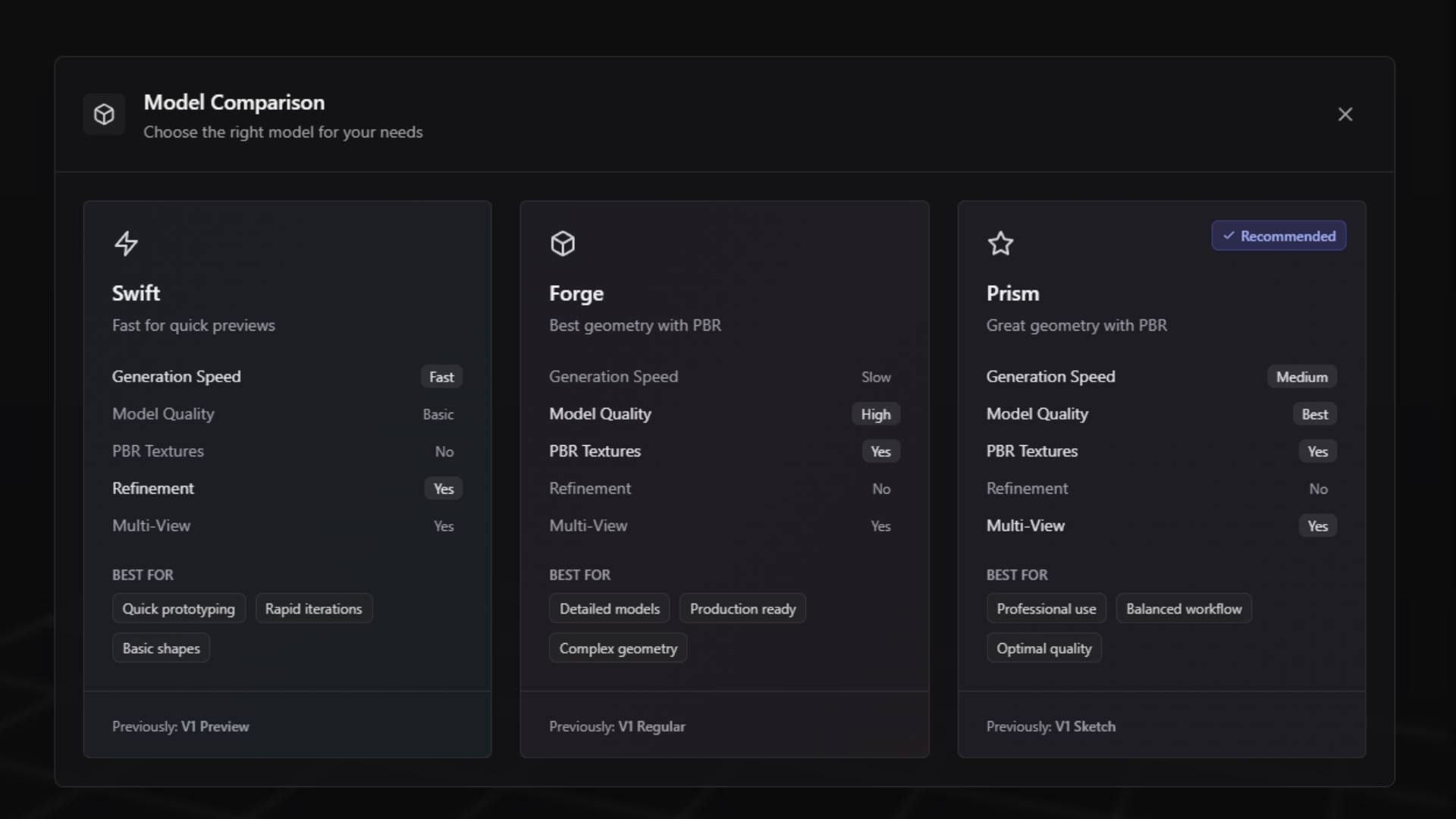Click Multi-View label on Prism card
This screenshot has height=819, width=1456.
[1025, 526]
